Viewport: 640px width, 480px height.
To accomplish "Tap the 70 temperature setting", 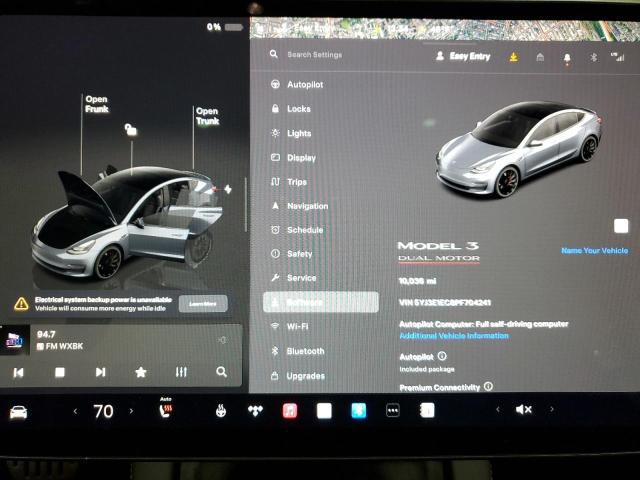I will [x=103, y=411].
